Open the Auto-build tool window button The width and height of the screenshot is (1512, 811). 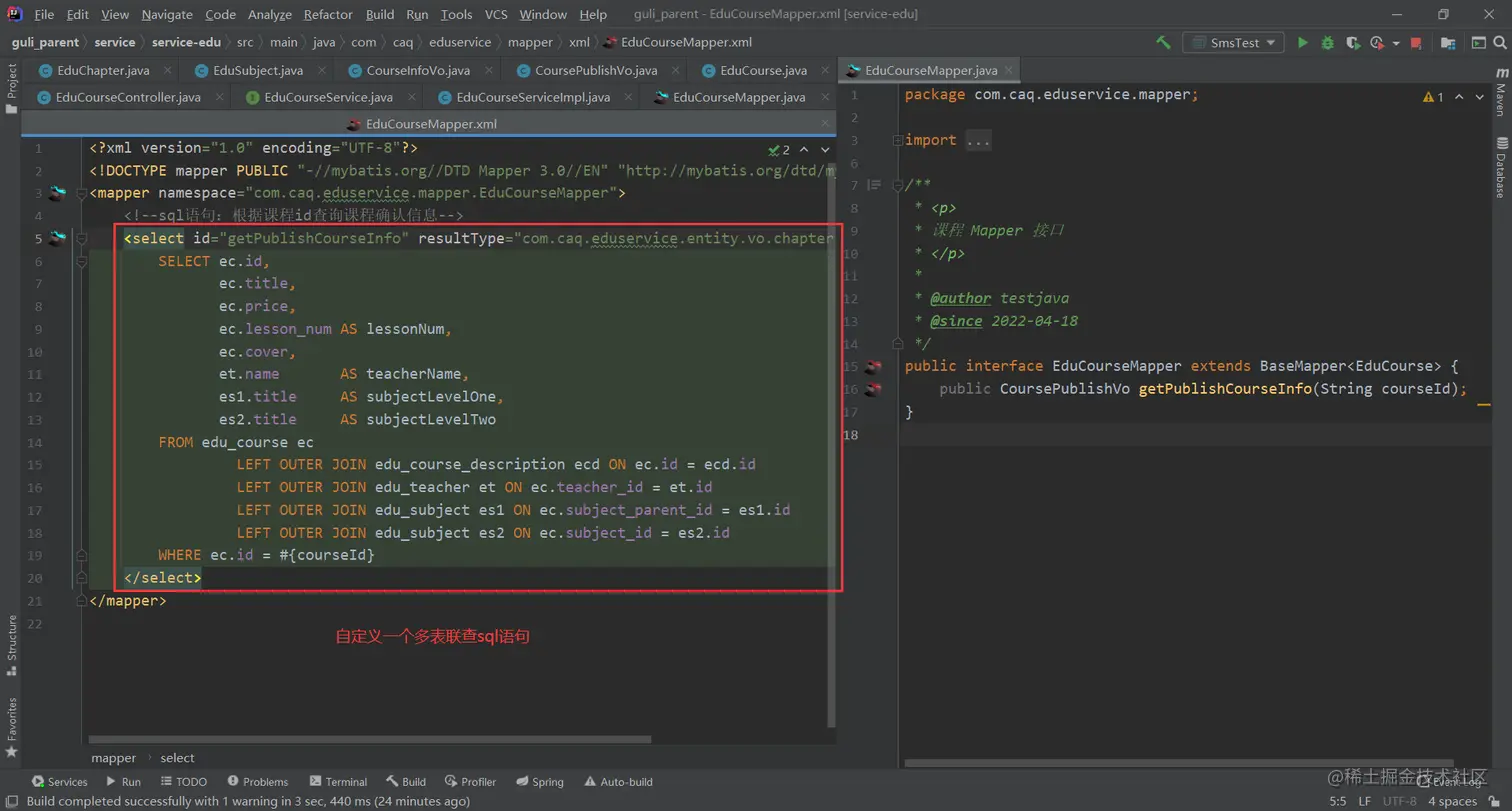tap(619, 781)
